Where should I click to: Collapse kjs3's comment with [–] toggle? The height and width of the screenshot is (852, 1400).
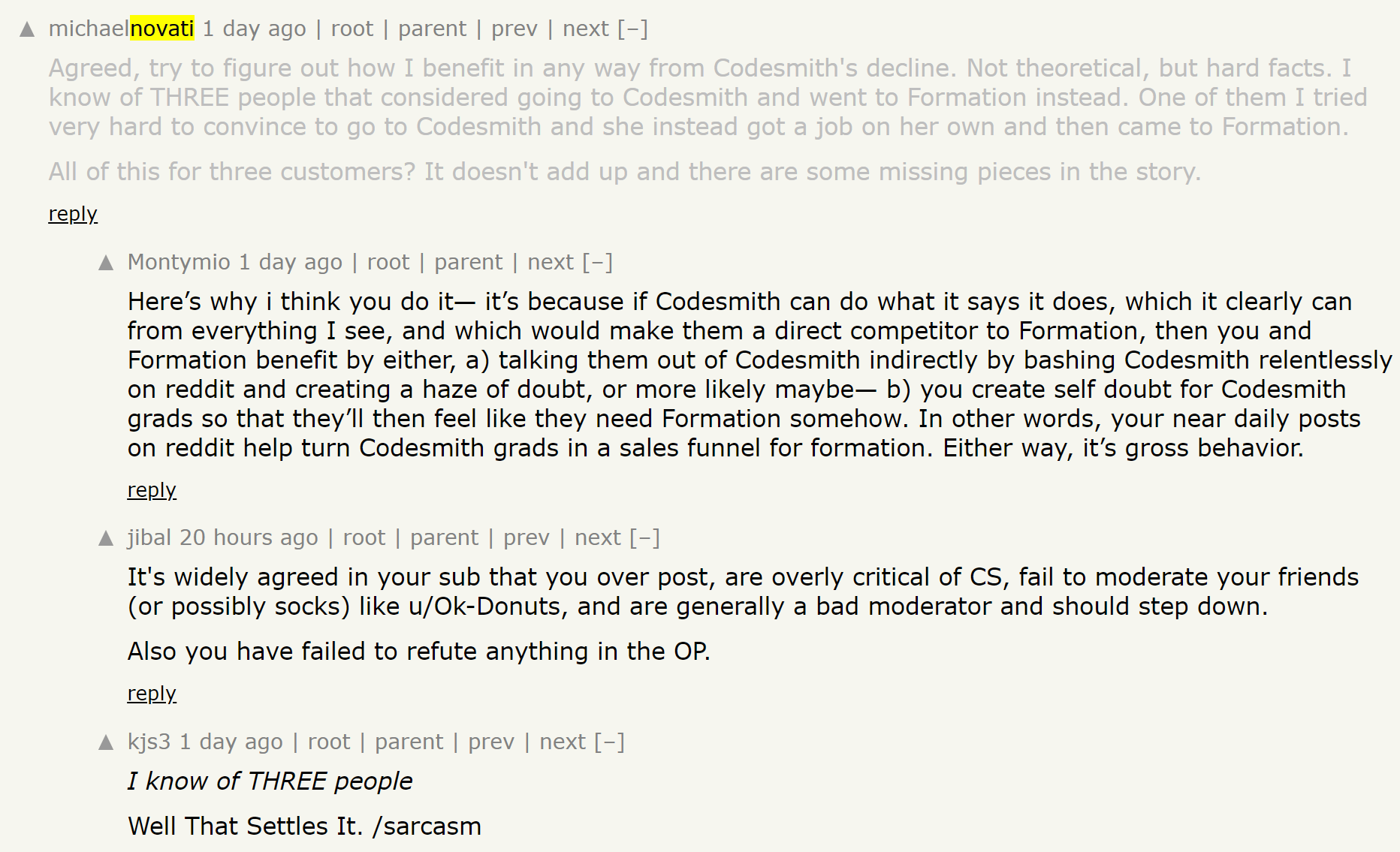[x=610, y=742]
